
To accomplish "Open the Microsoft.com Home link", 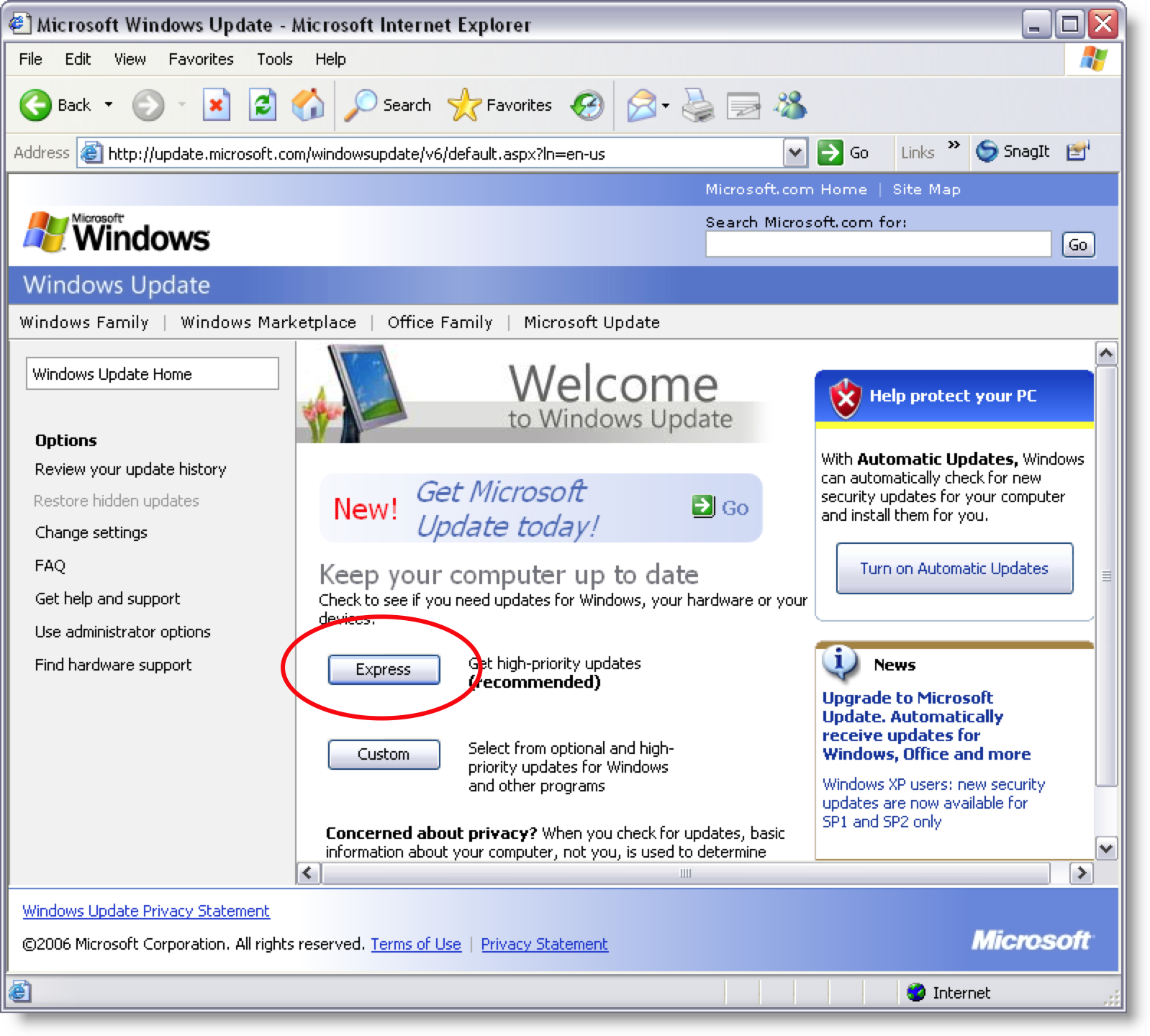I will coord(786,189).
